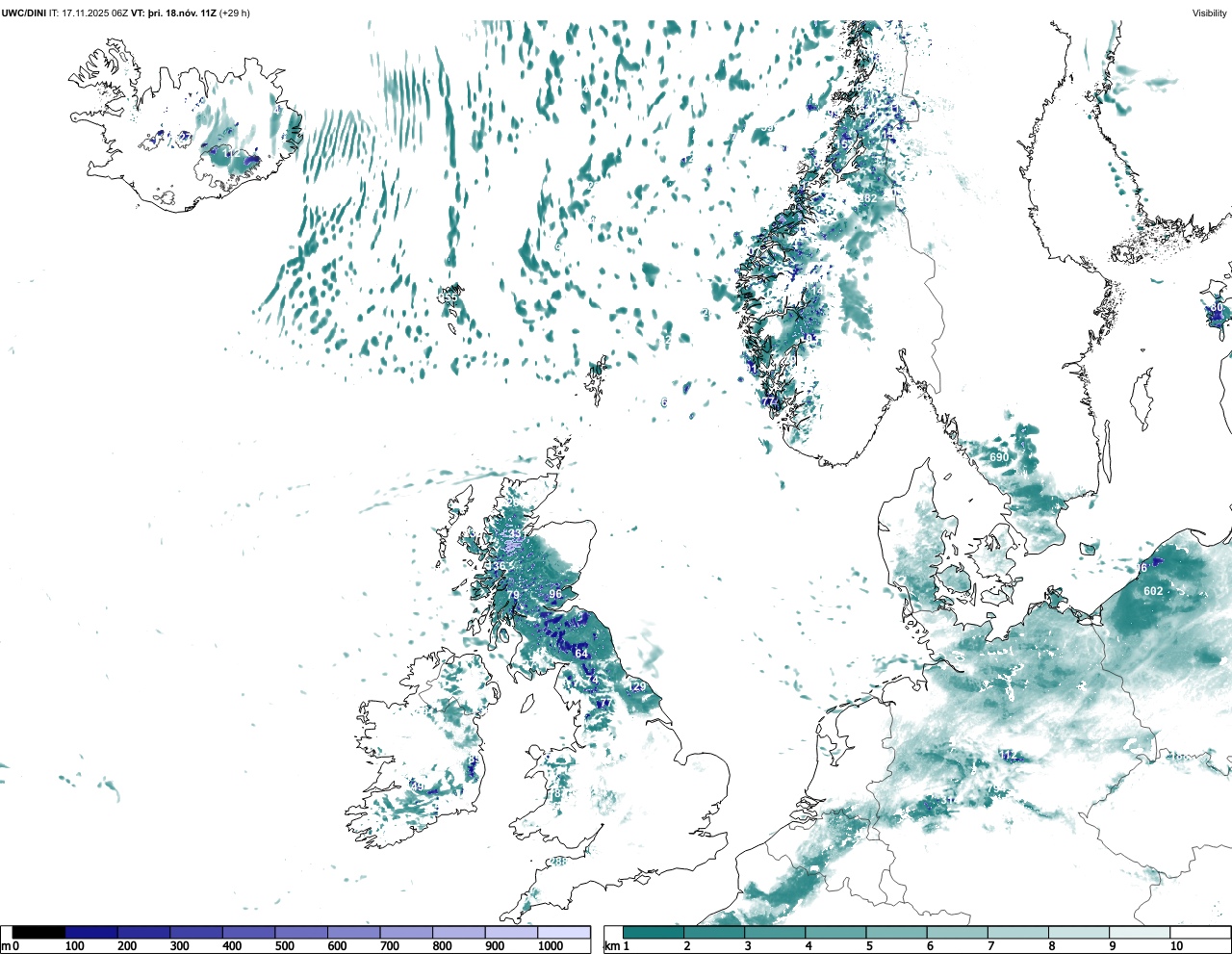Click the 9–10 km palest legend swatch
Screen dimensions: 1232x954
(x=1139, y=932)
